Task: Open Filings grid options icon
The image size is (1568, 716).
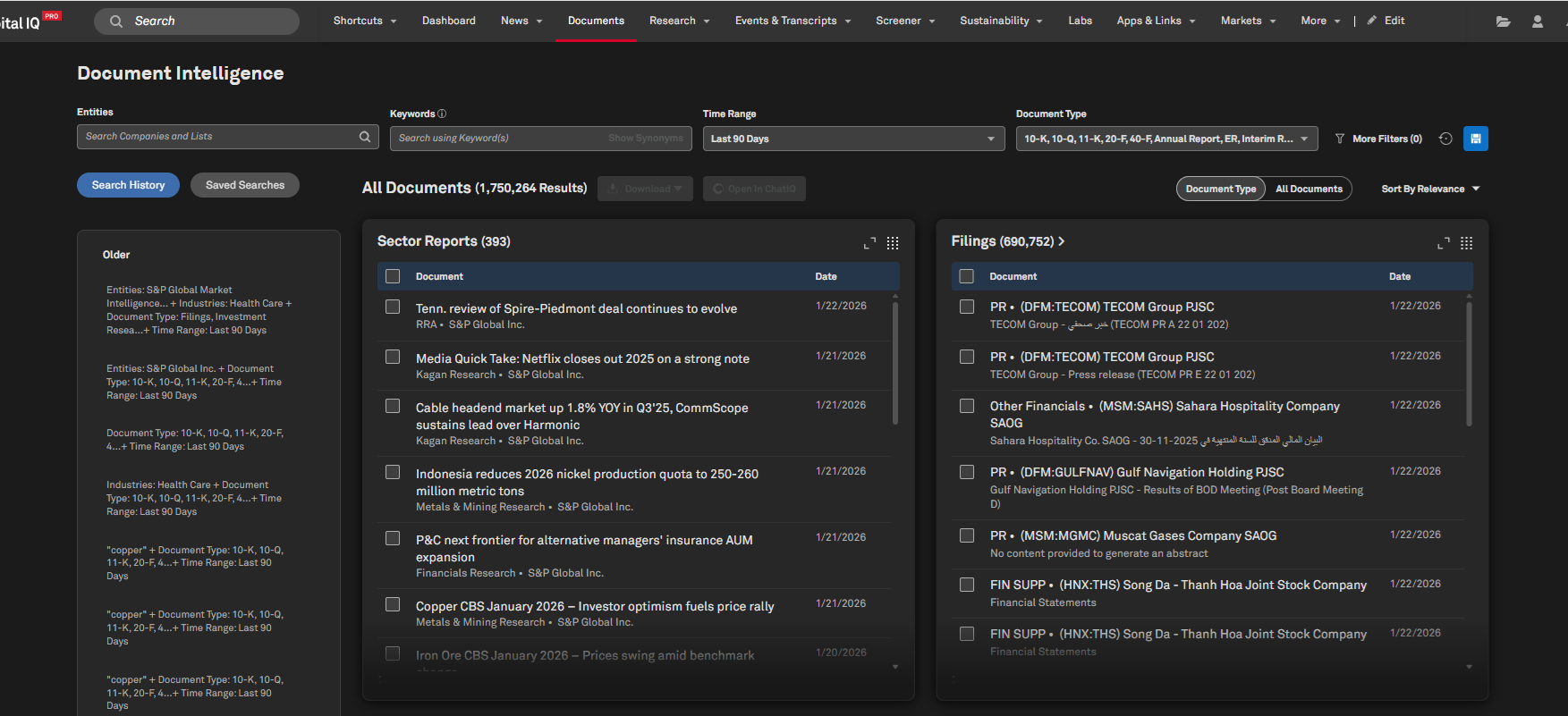Action: (1466, 243)
